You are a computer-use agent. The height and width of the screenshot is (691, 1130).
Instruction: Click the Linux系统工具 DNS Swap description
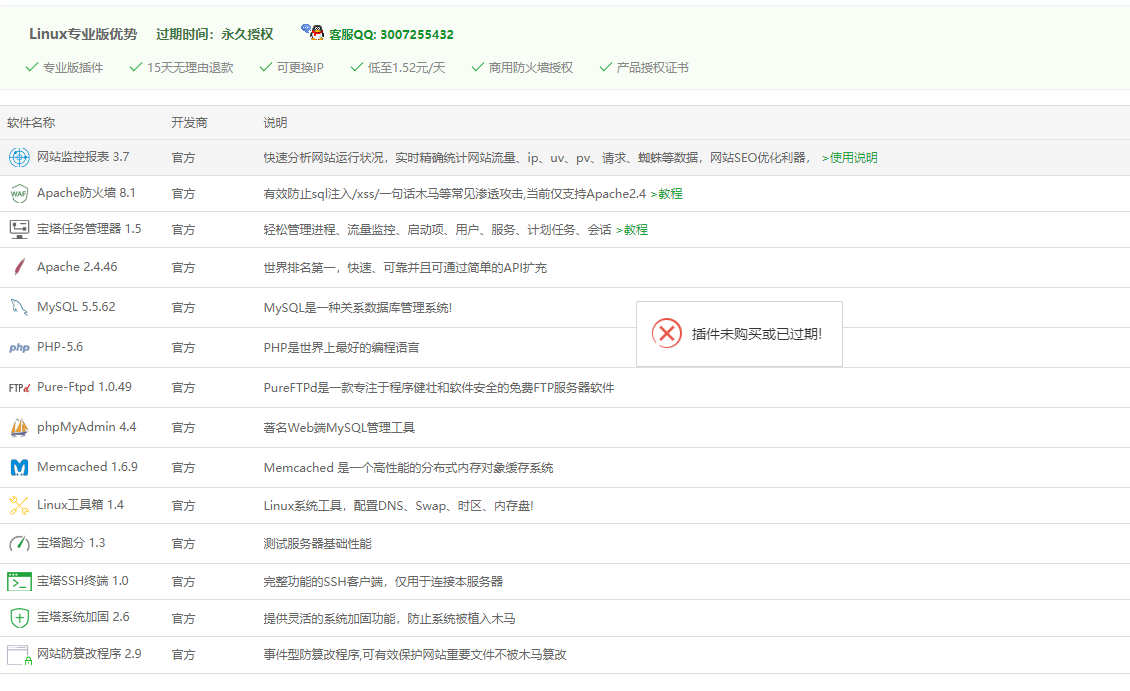tap(398, 506)
